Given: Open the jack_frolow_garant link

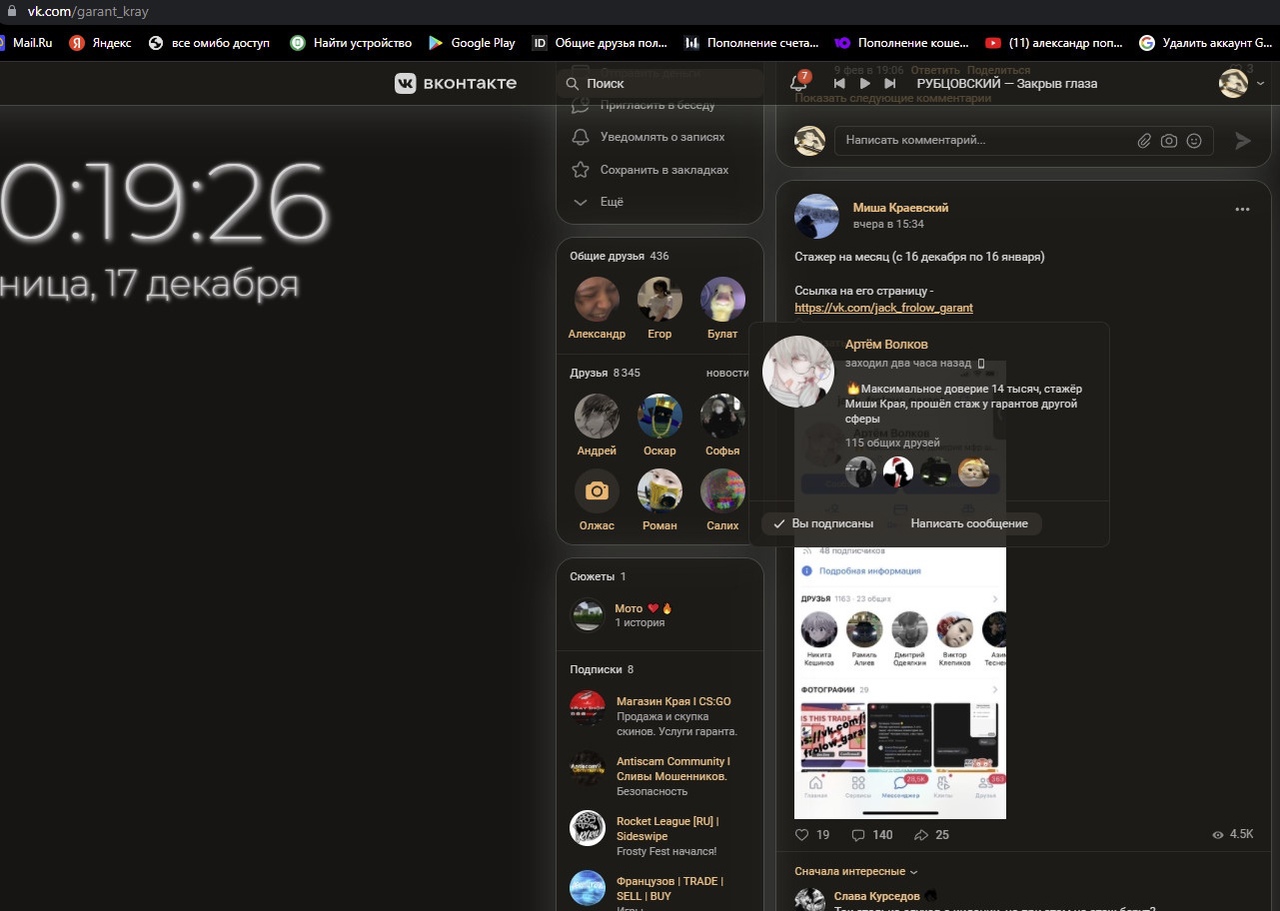Looking at the screenshot, I should [883, 308].
